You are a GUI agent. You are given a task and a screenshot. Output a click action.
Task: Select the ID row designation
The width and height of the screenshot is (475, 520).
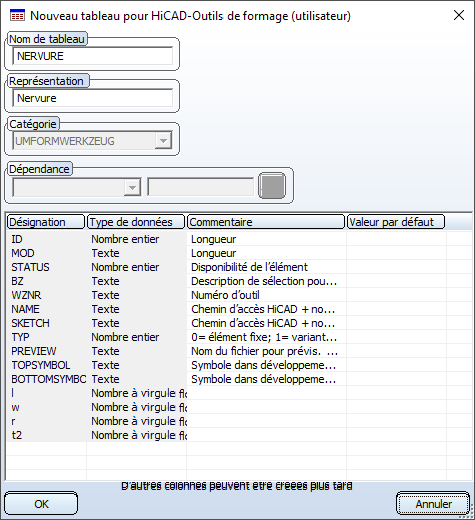[17, 239]
